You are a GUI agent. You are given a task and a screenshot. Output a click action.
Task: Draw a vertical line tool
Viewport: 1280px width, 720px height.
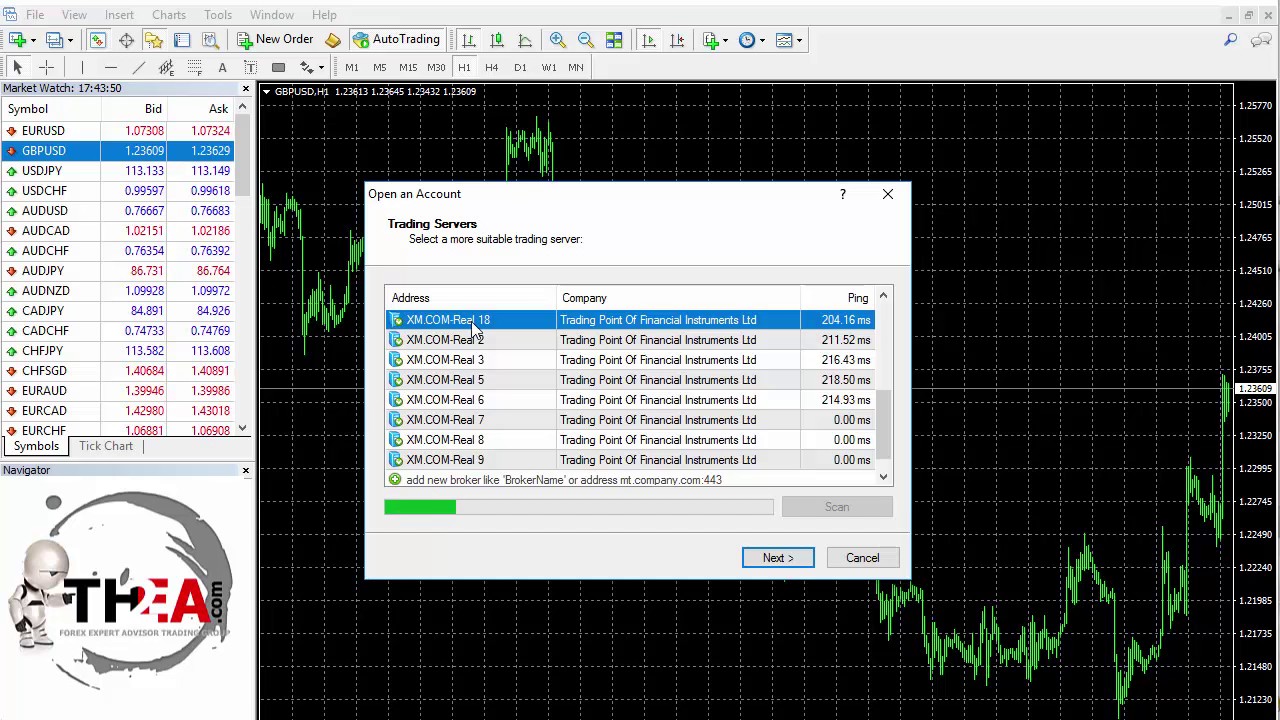[x=82, y=67]
